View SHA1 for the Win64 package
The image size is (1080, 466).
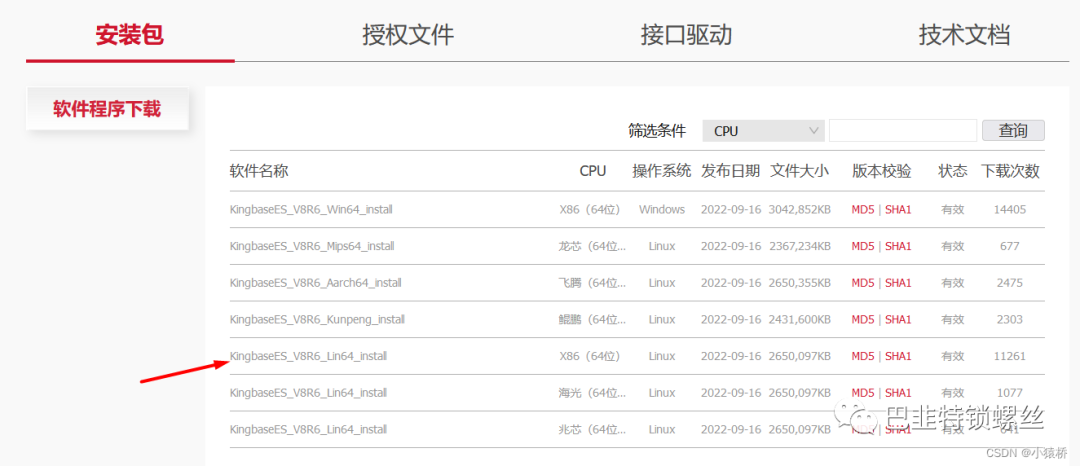(898, 209)
